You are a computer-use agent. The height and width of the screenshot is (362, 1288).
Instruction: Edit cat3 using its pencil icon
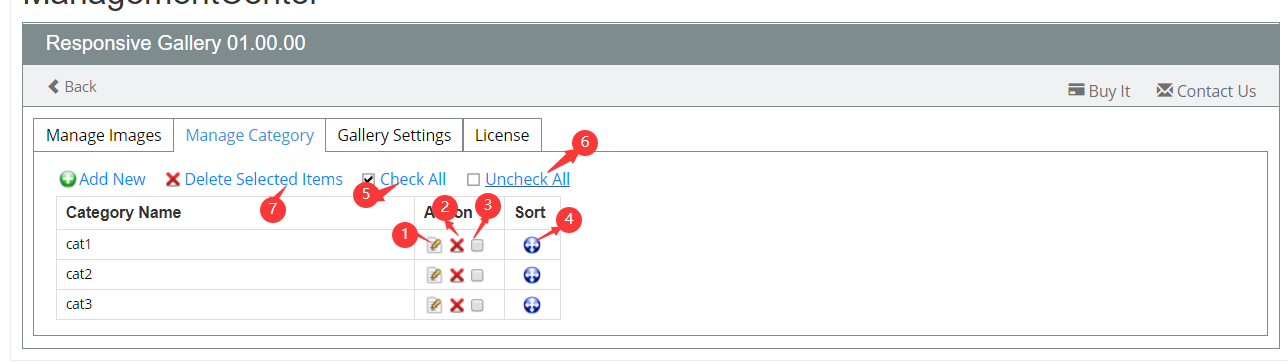435,305
